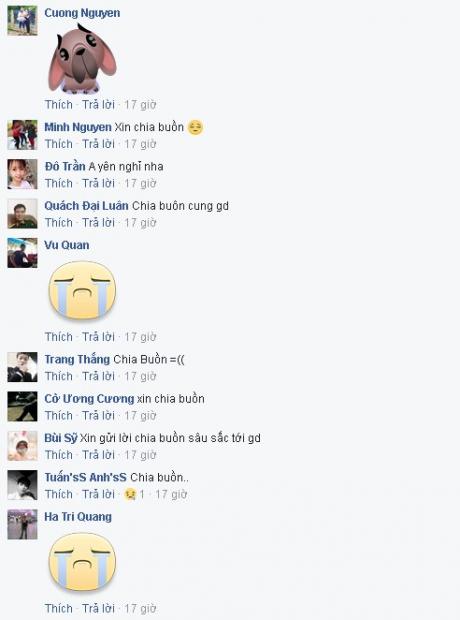Click the sad dog sticker from Cuong Nguyen
The image size is (460, 620).
click(82, 59)
